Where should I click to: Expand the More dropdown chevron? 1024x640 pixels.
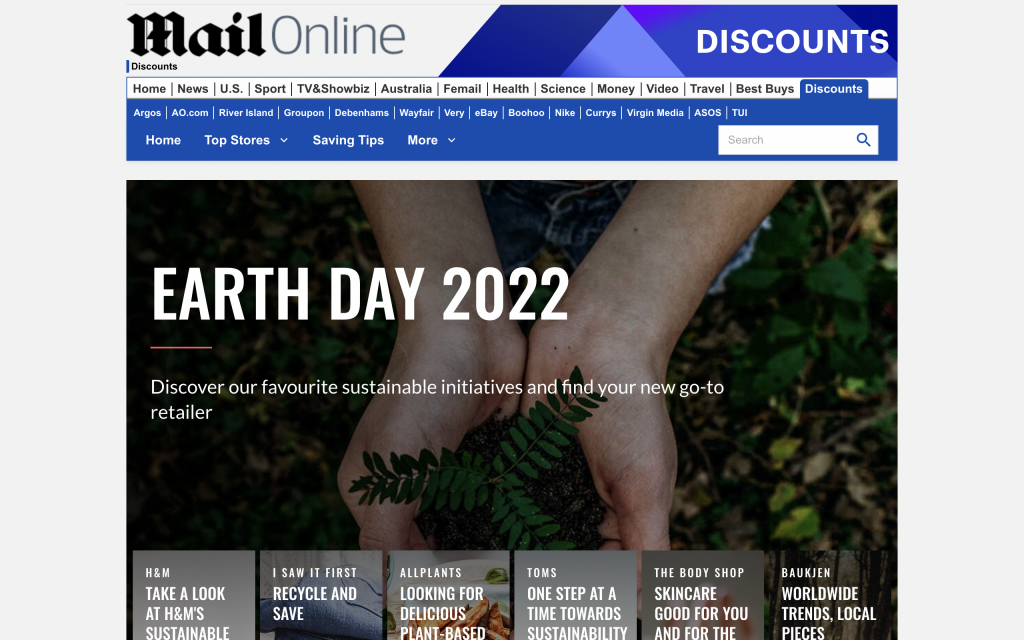pos(451,140)
